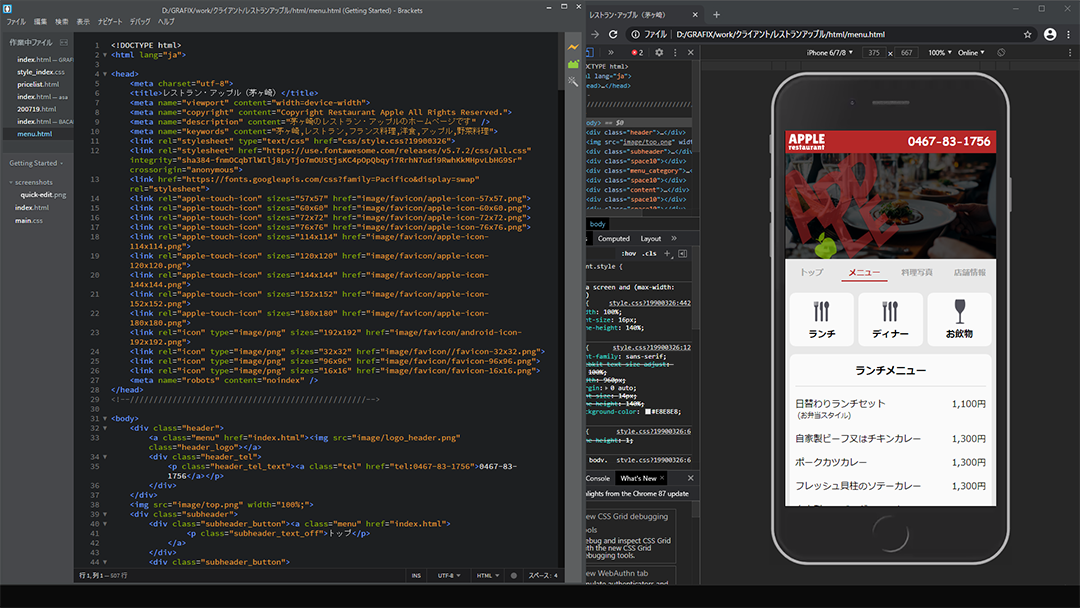Tap the ディナー button in the phone preview
This screenshot has width=1080, height=608.
[890, 319]
